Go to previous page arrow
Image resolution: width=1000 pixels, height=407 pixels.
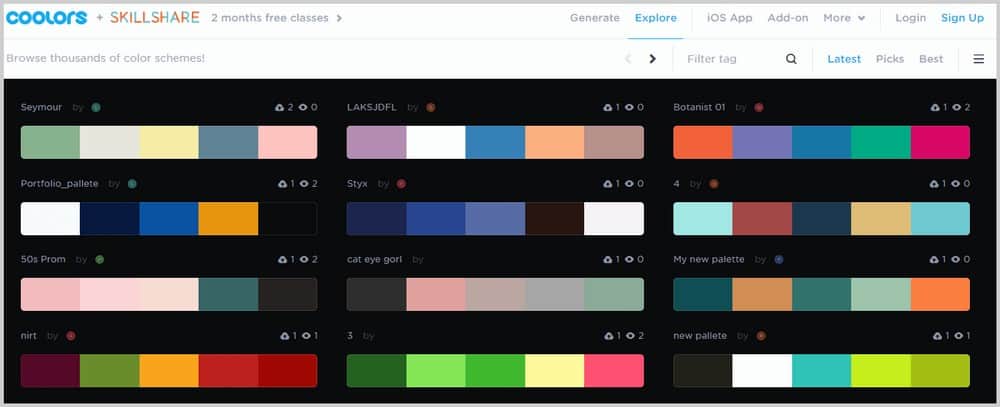pyautogui.click(x=628, y=59)
